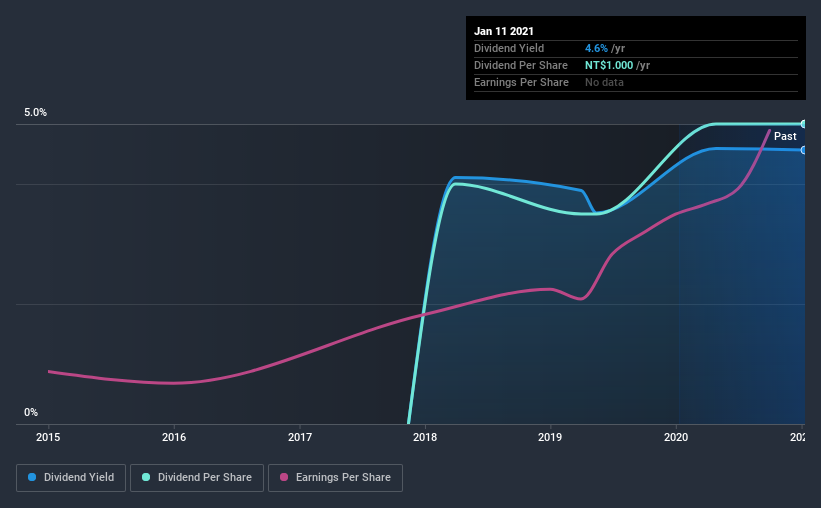Viewport: 821px width, 508px height.
Task: Toggle the Dividend Yield legend button
Action: tap(71, 478)
